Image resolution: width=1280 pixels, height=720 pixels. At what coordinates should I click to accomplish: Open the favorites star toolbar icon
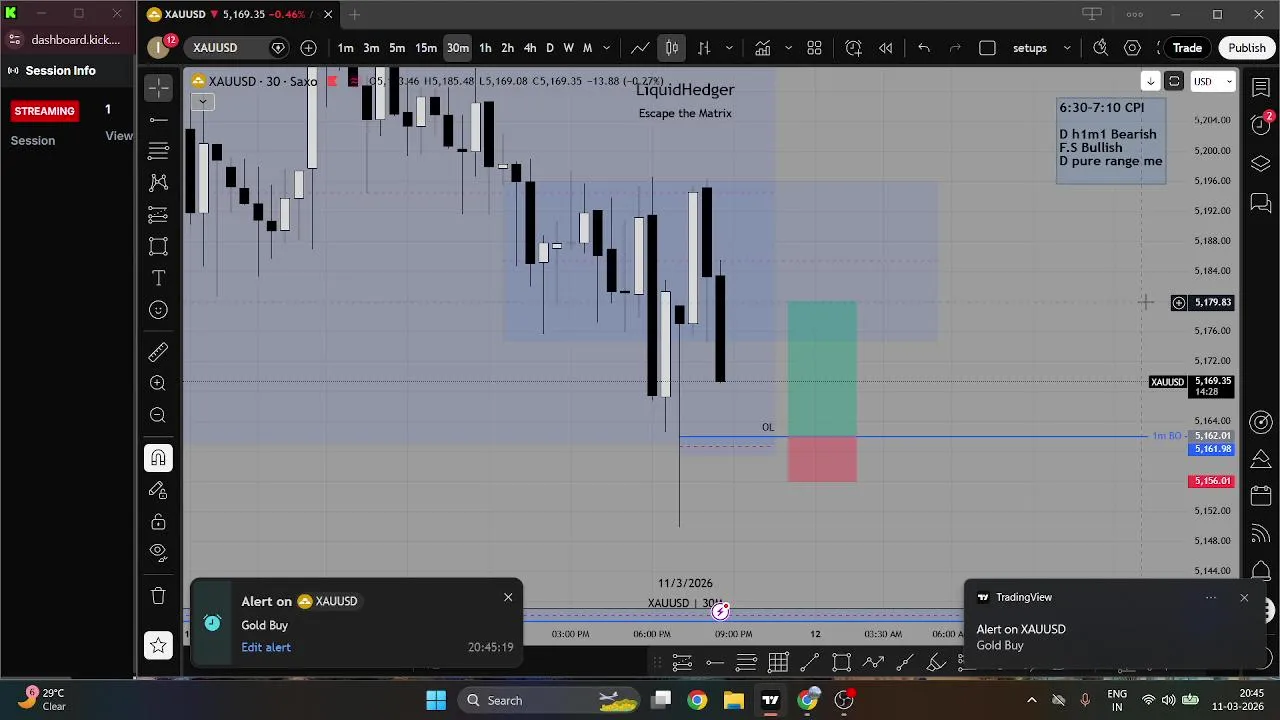[158, 646]
